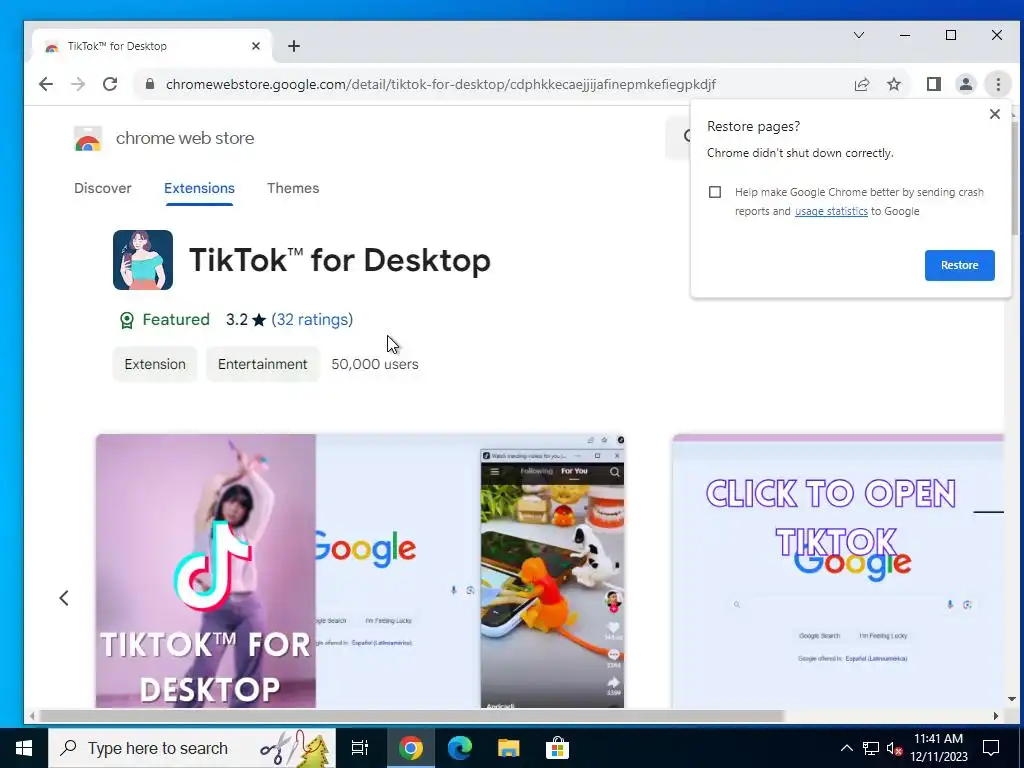The image size is (1024, 768).
Task: Click Chrome icon in the taskbar
Action: point(411,748)
